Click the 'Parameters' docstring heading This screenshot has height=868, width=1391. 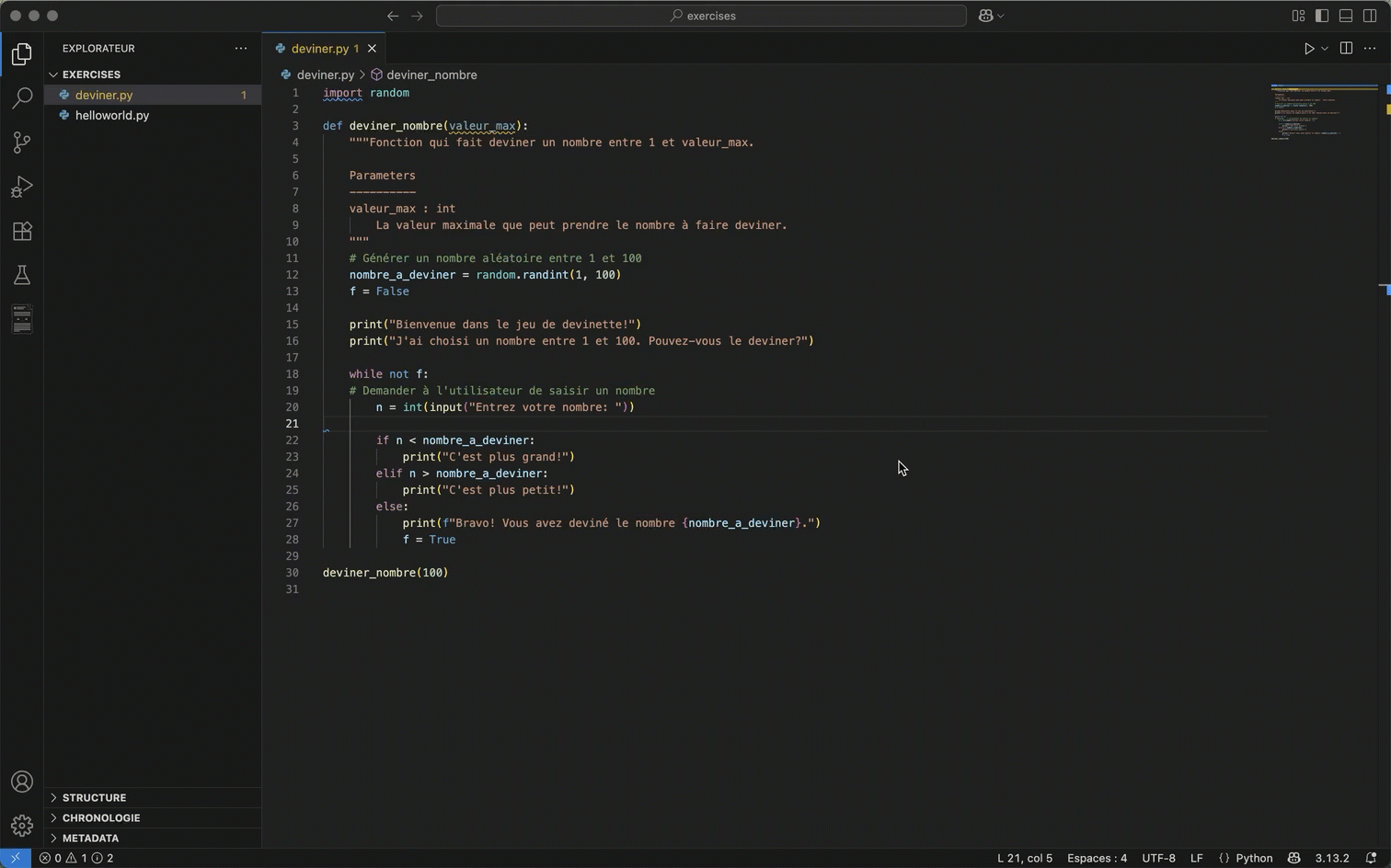pos(382,176)
